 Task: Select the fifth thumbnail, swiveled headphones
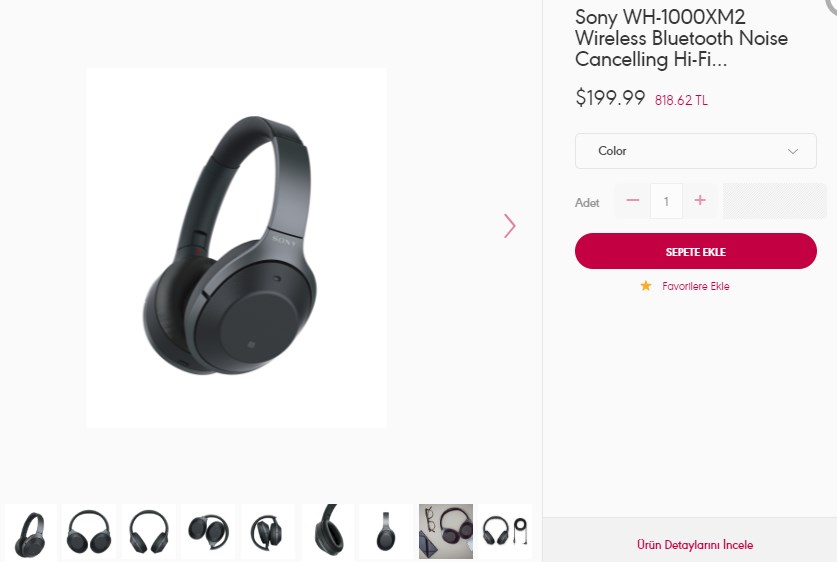point(268,531)
